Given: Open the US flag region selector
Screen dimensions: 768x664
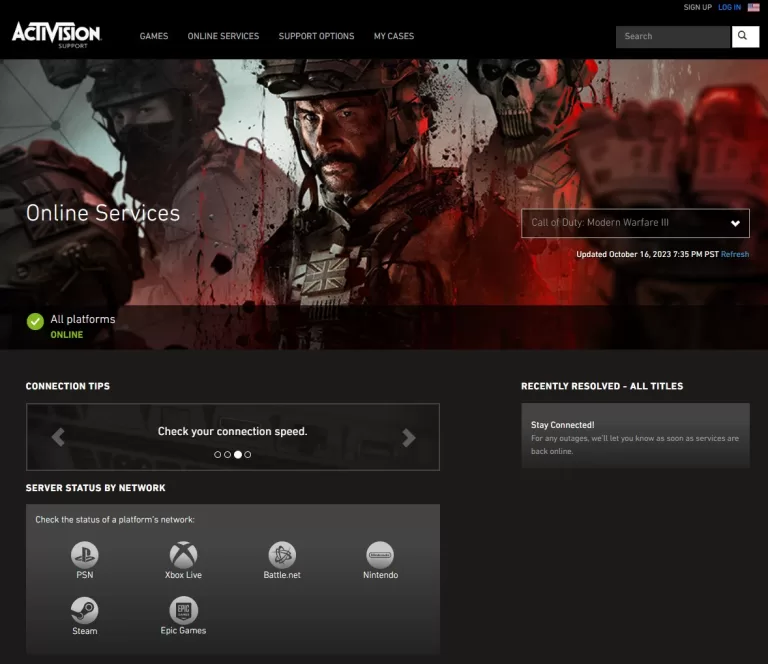Looking at the screenshot, I should click(753, 7).
